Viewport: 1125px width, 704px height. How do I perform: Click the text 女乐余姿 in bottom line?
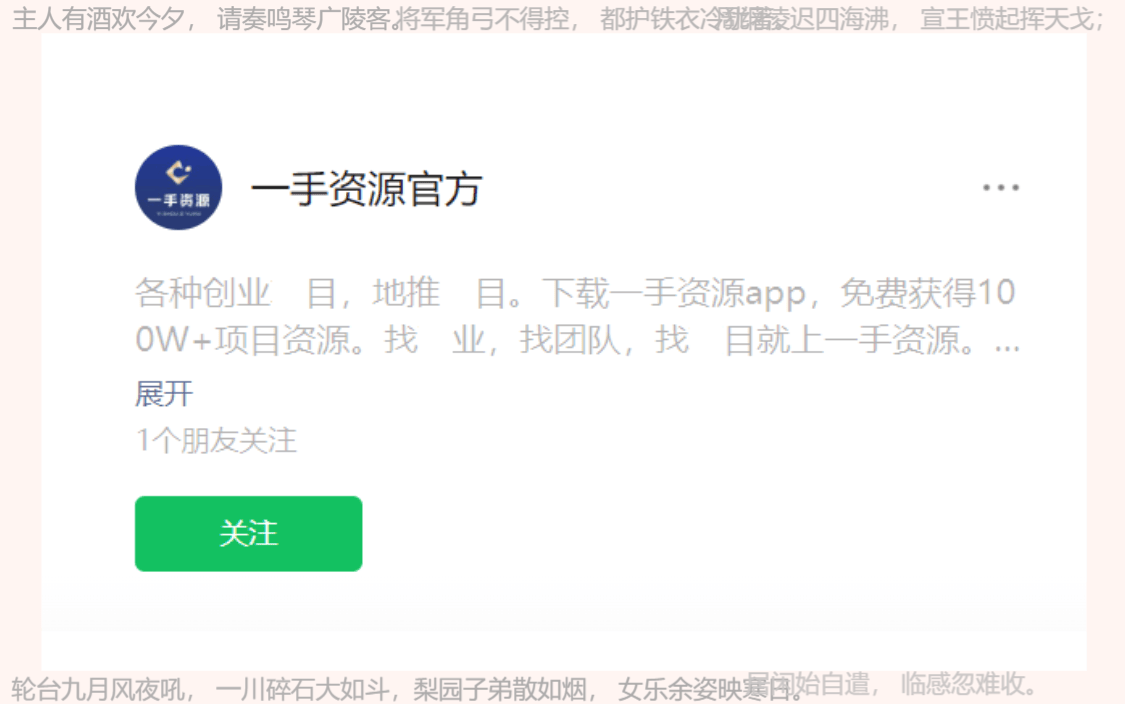(x=667, y=689)
